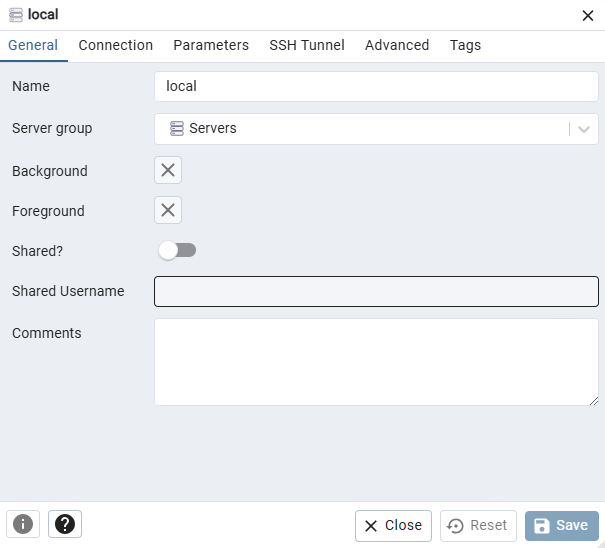Click the server icon beside local title
The image size is (605, 548).
16,15
